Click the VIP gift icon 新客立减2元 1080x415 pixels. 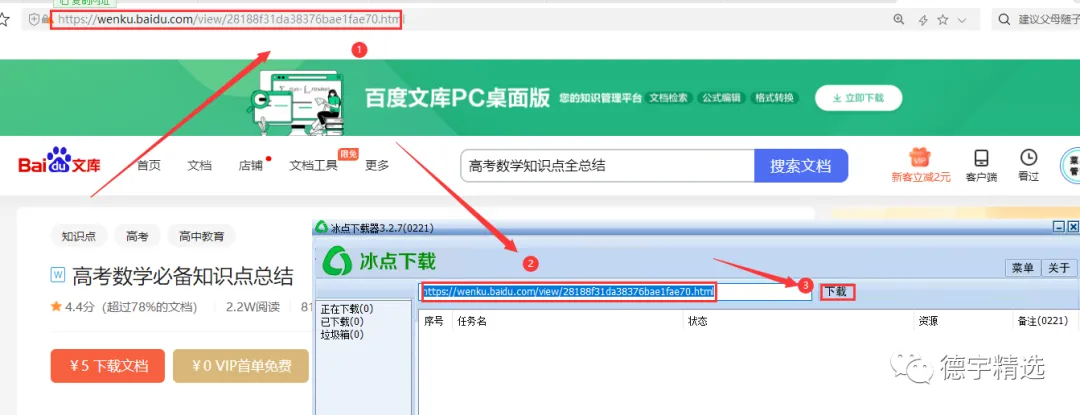point(921,165)
